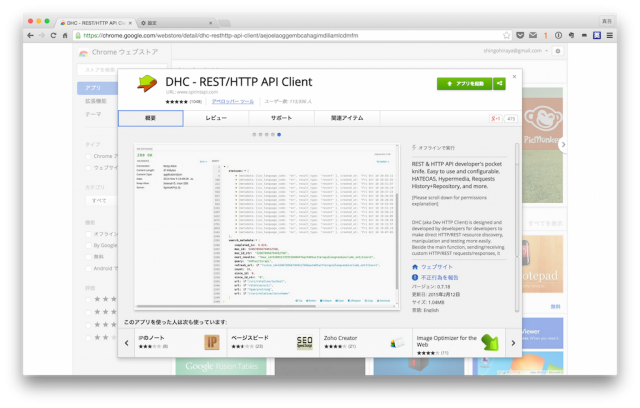The width and height of the screenshot is (640, 408).
Task: Click the green アプリを起動 button
Action: (x=464, y=84)
